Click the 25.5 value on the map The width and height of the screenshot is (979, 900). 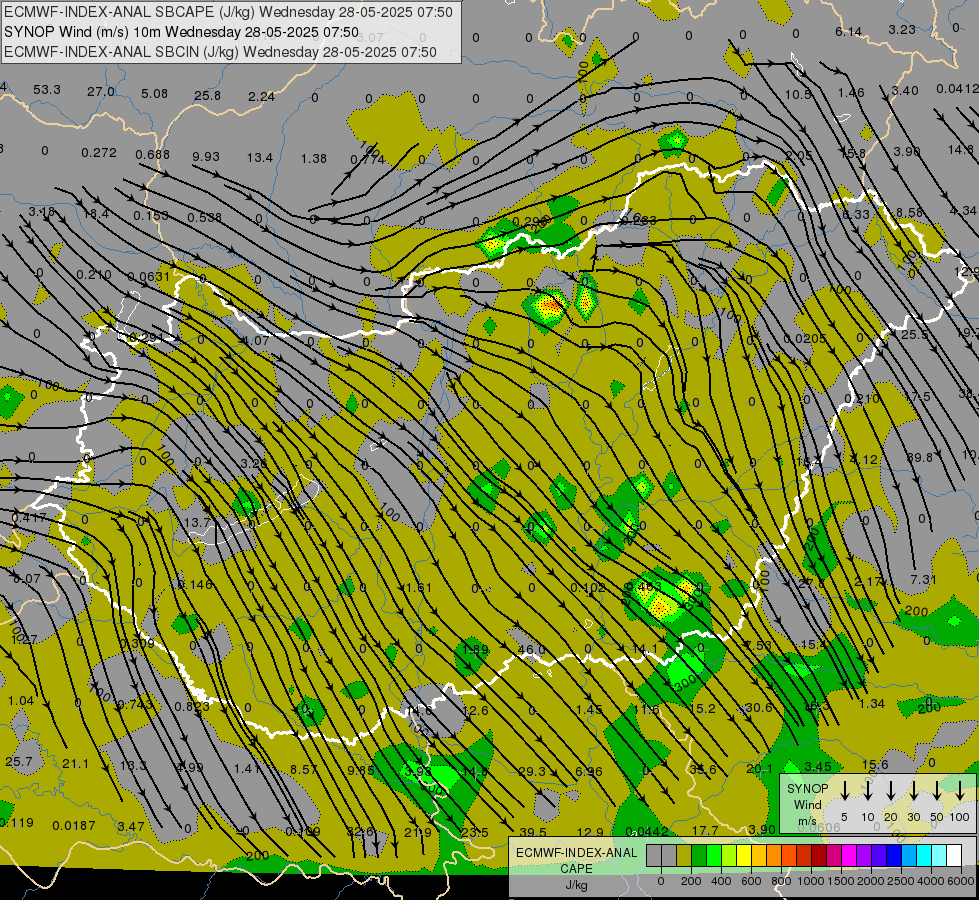click(x=914, y=335)
